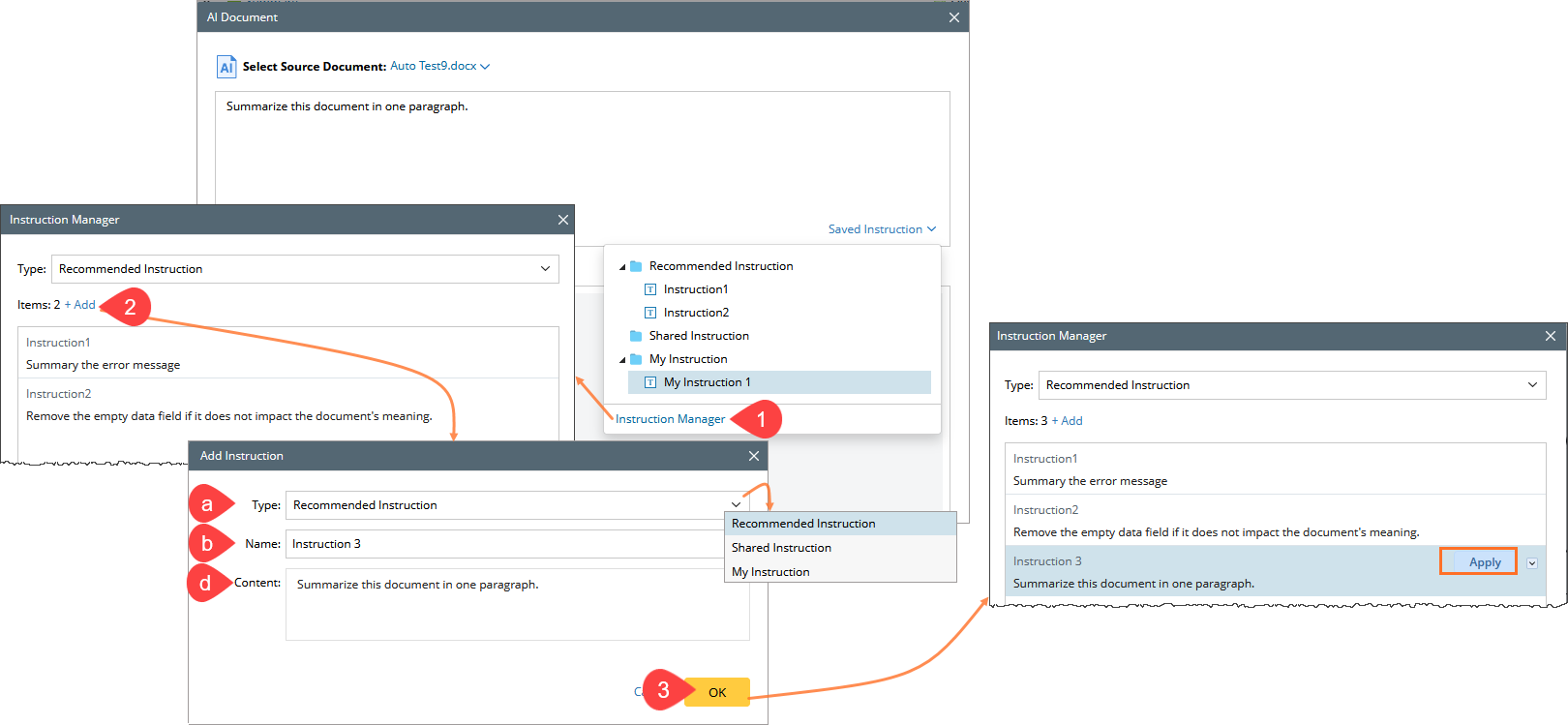
Task: Open Type dropdown in Add Instruction dialog
Action: point(736,505)
